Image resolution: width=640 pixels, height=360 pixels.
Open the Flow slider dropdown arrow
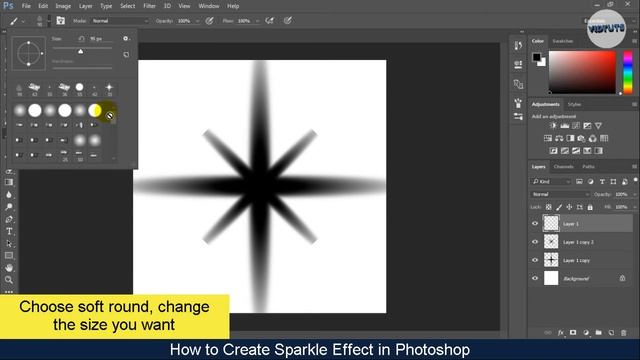click(257, 21)
